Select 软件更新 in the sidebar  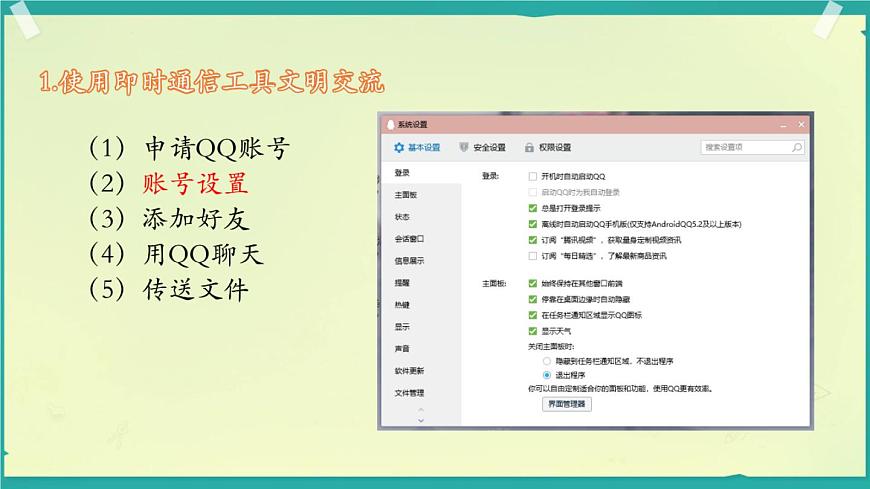coord(421,371)
